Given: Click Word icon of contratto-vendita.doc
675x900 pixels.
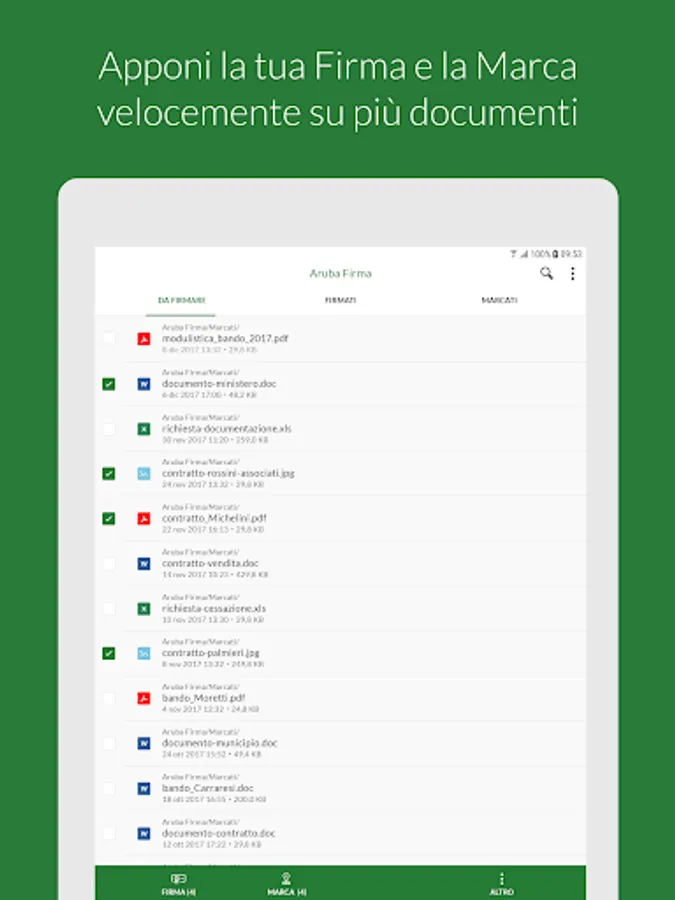Looking at the screenshot, I should pos(143,564).
